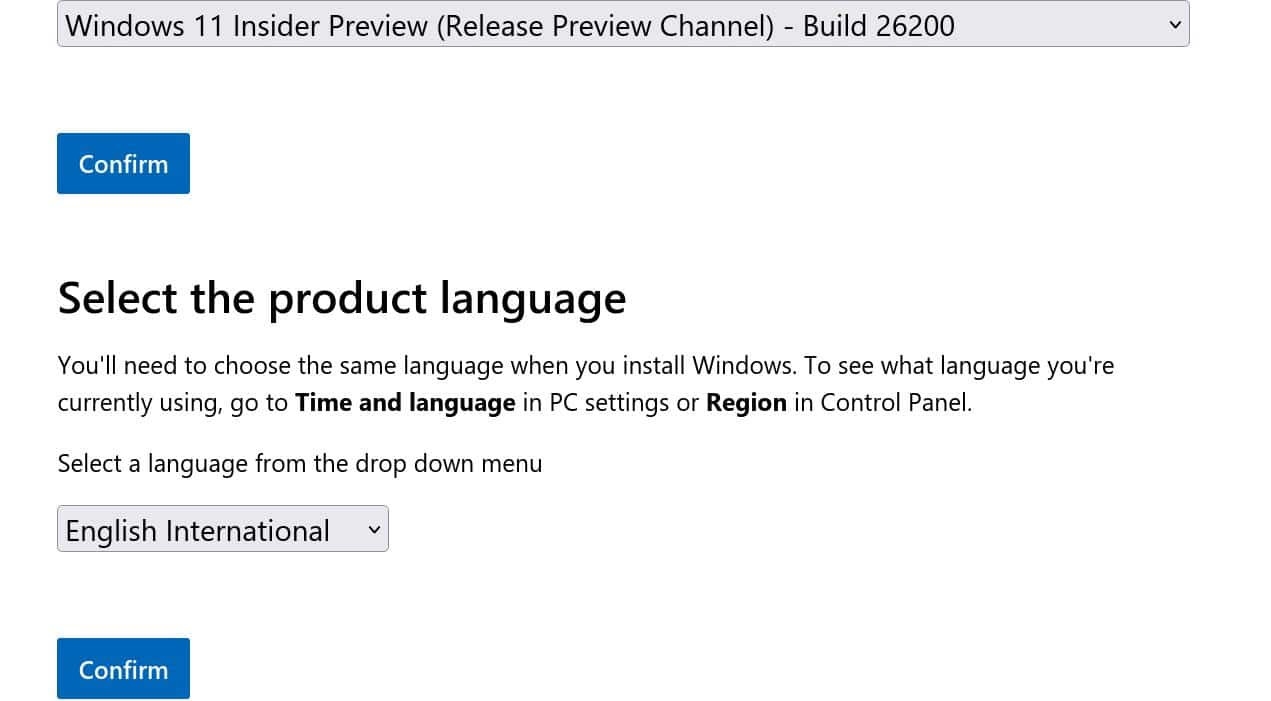Click the Confirm button below the language dropdown
Screen dimensions: 1271x701
(x=123, y=668)
